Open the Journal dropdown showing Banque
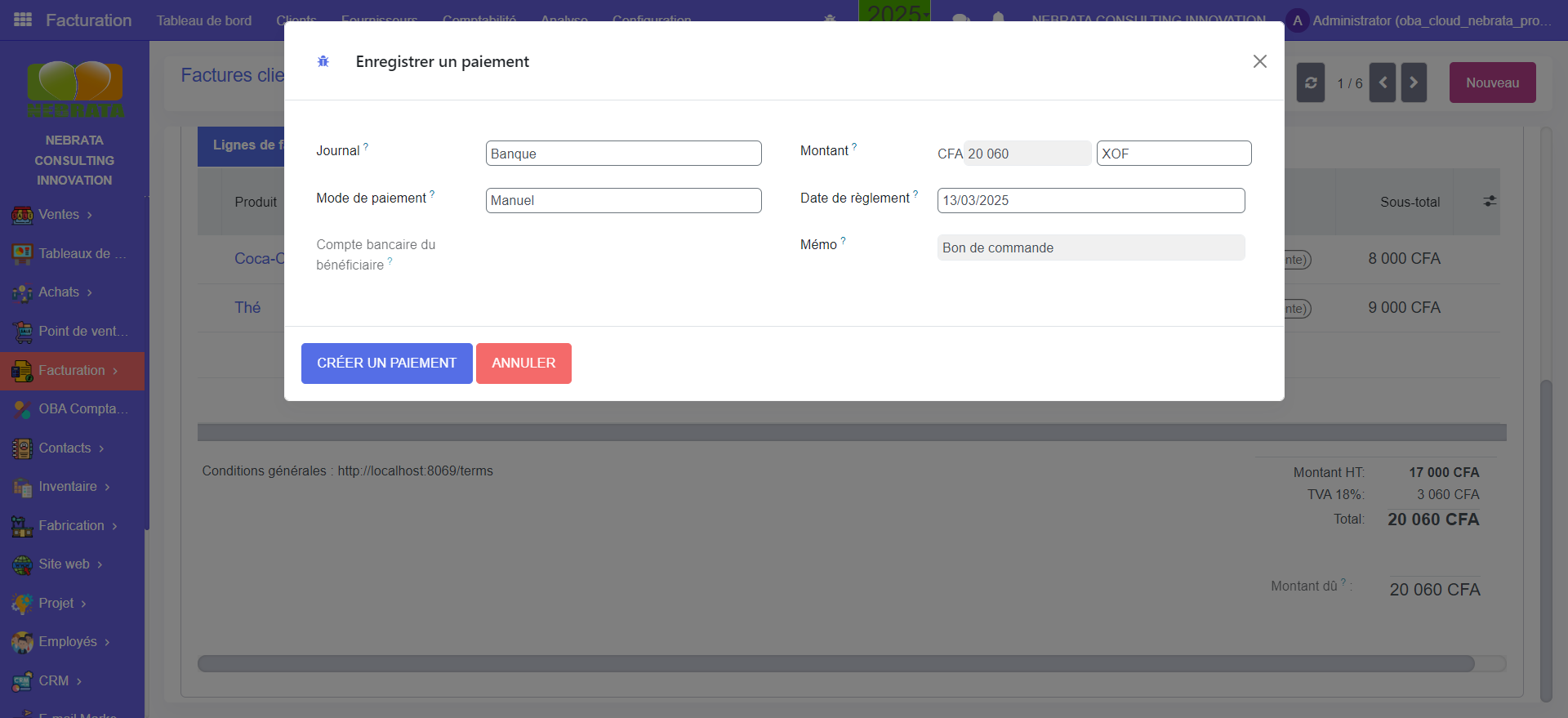The height and width of the screenshot is (718, 1568). [x=623, y=154]
